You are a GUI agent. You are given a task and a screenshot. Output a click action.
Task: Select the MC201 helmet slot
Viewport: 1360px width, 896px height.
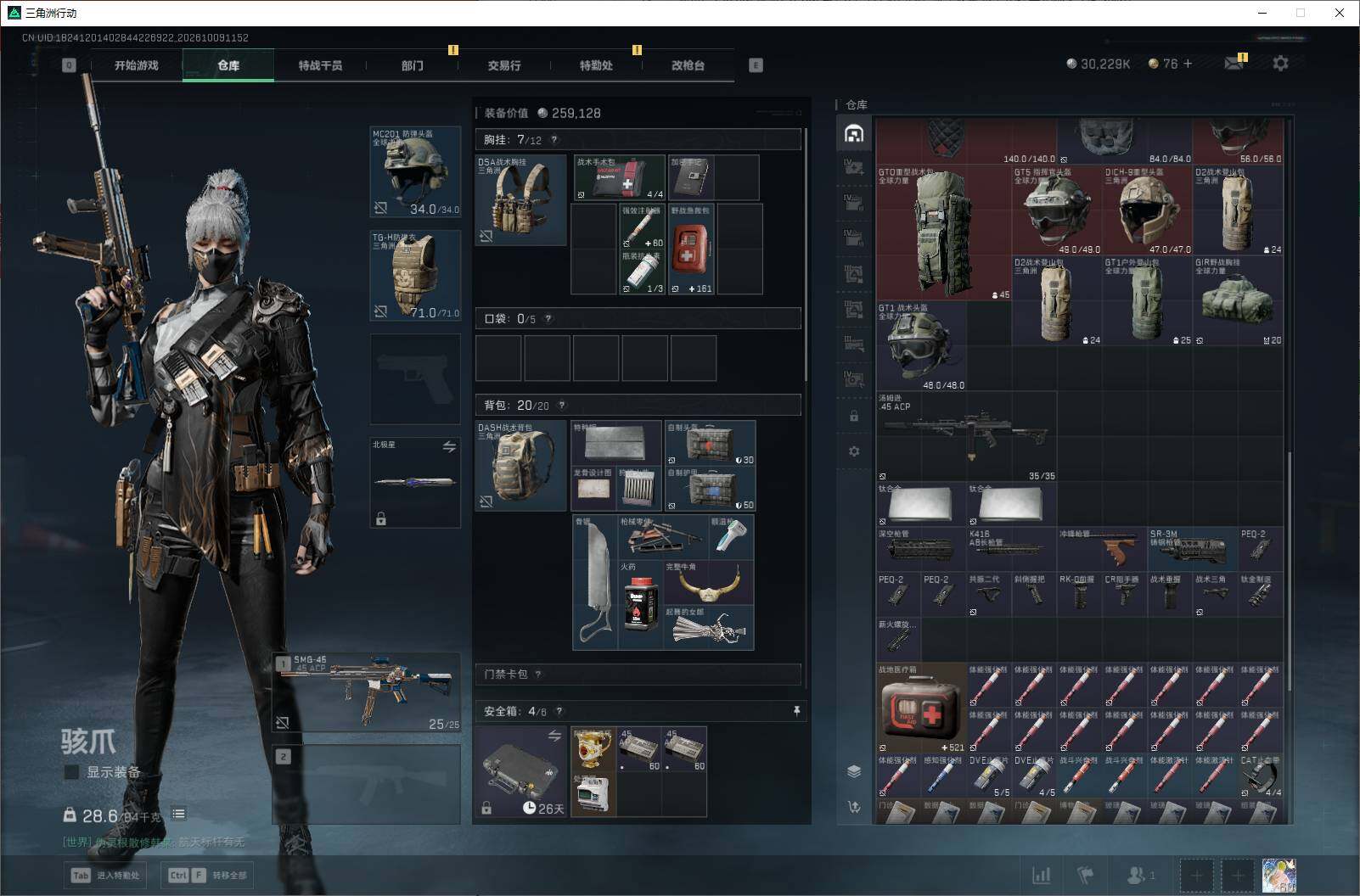tap(415, 172)
